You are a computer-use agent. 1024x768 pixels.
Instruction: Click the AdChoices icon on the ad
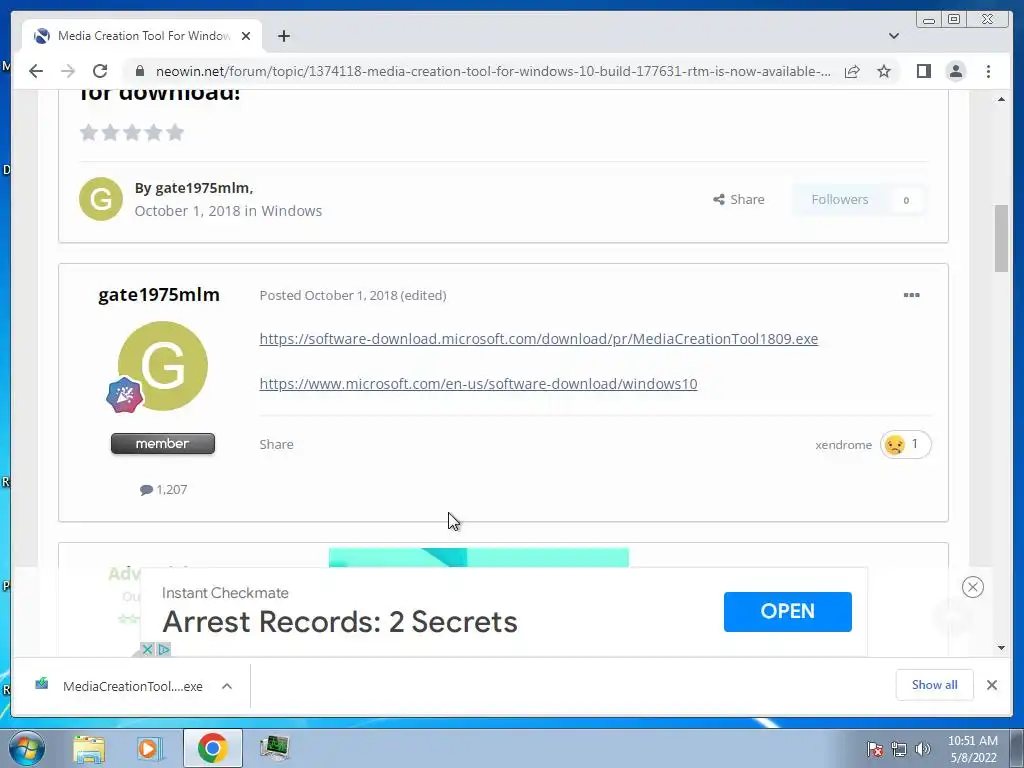164,649
